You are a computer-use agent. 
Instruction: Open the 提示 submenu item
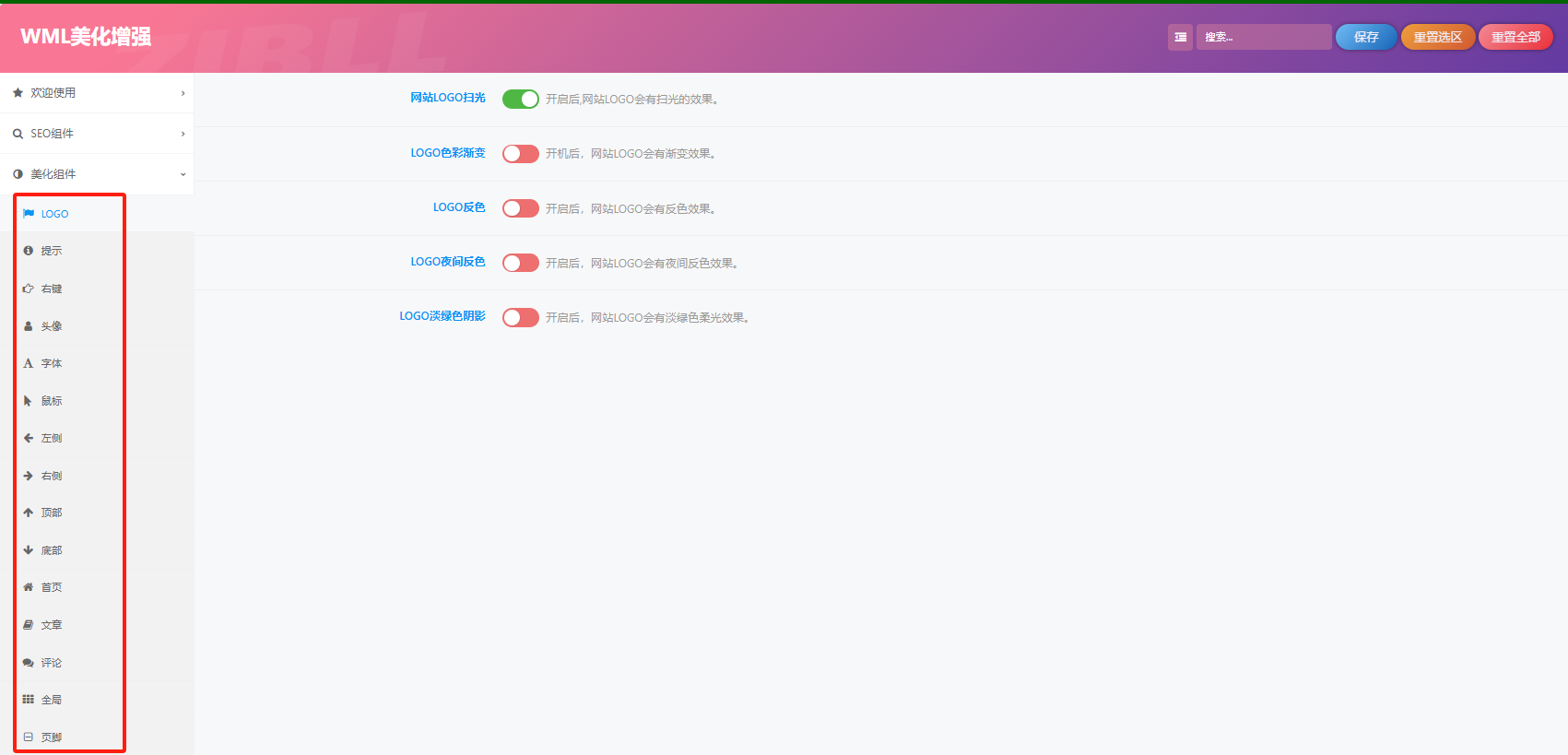pos(97,251)
